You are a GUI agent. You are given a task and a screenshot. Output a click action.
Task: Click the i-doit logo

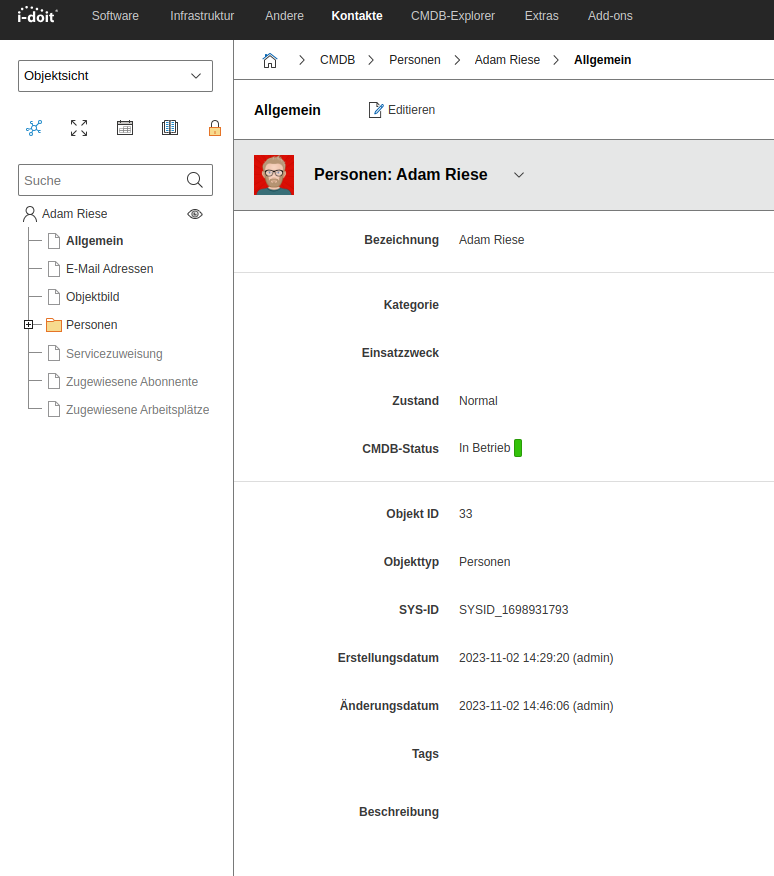point(38,15)
